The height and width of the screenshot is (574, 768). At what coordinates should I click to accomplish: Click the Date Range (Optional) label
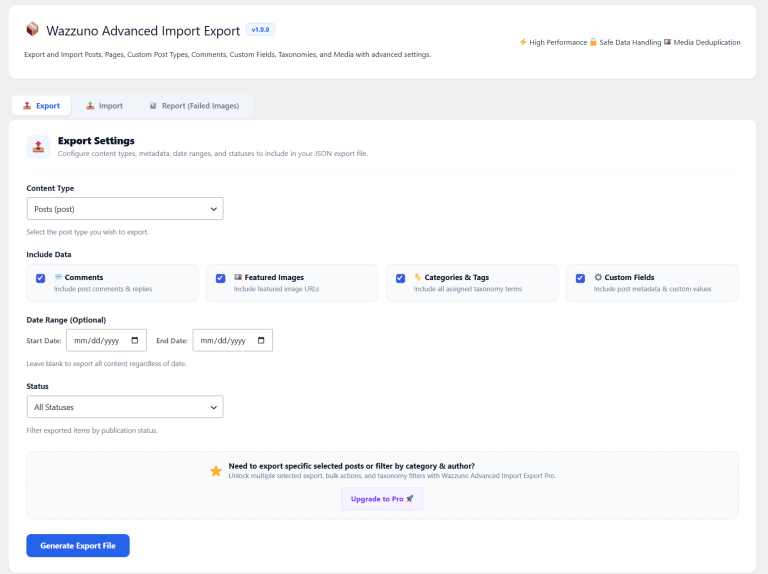(x=66, y=320)
